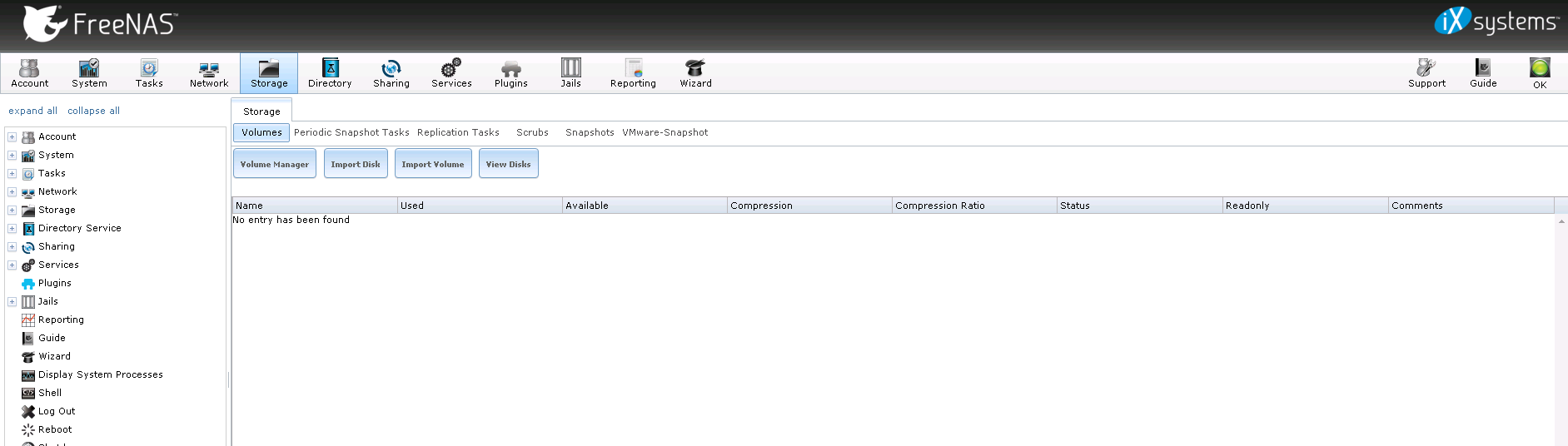Click the iXsystems logo
Image resolution: width=1568 pixels, height=446 pixels.
(1496, 21)
